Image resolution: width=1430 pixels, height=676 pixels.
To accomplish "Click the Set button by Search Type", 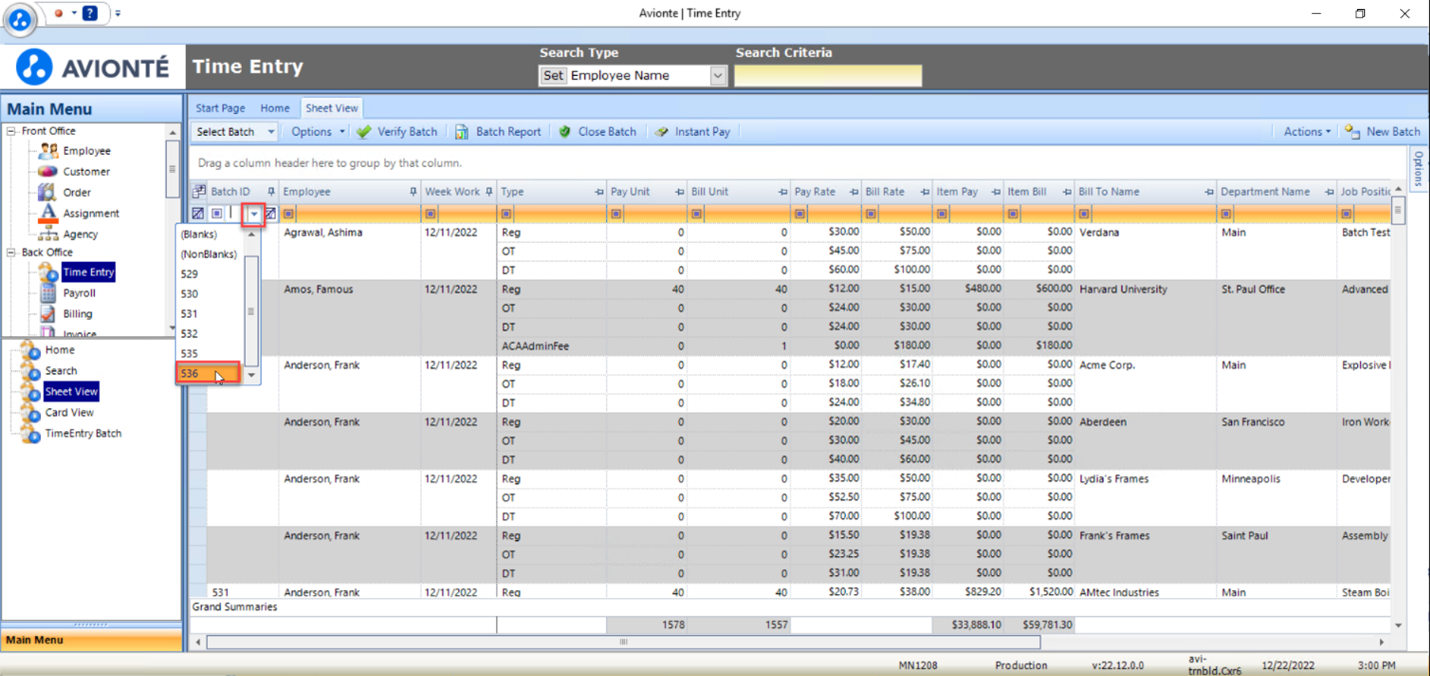I will [x=553, y=76].
